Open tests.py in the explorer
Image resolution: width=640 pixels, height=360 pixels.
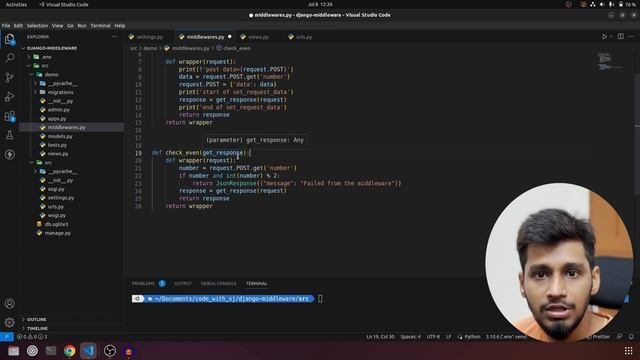pos(57,145)
